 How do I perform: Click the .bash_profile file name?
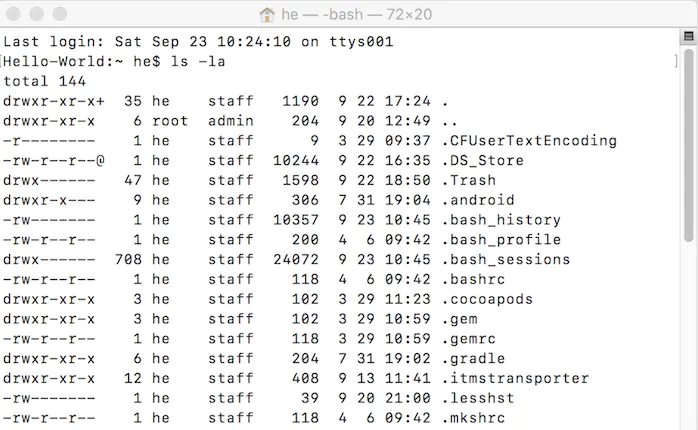pos(501,239)
